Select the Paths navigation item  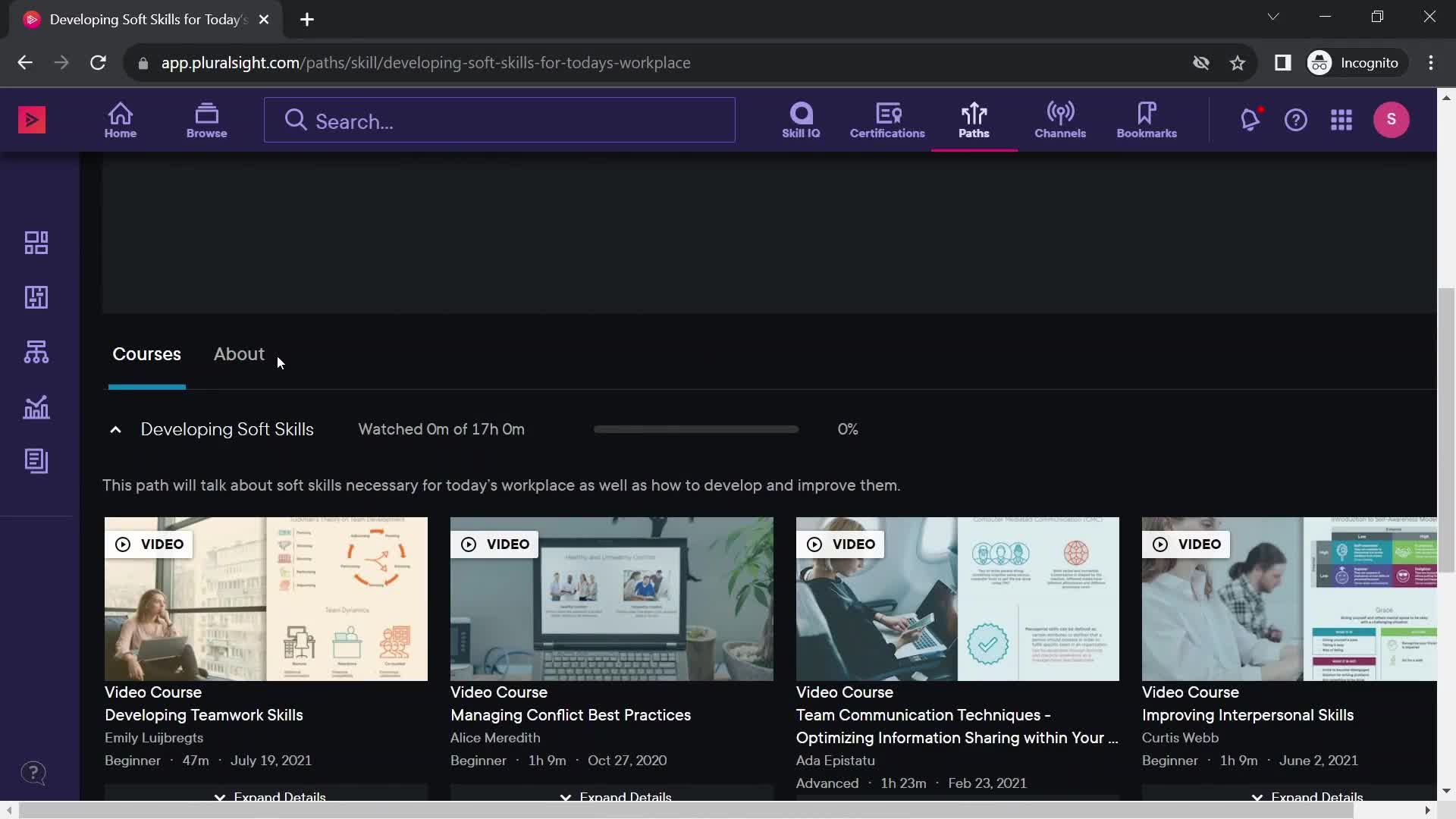tap(974, 120)
